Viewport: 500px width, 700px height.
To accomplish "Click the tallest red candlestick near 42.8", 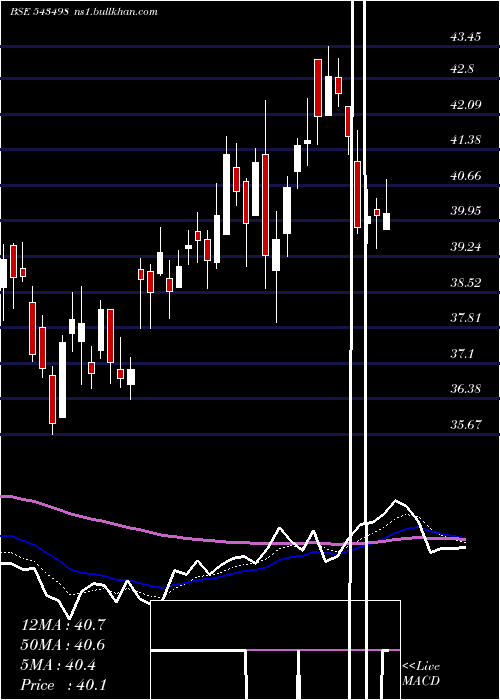I will coord(318,88).
